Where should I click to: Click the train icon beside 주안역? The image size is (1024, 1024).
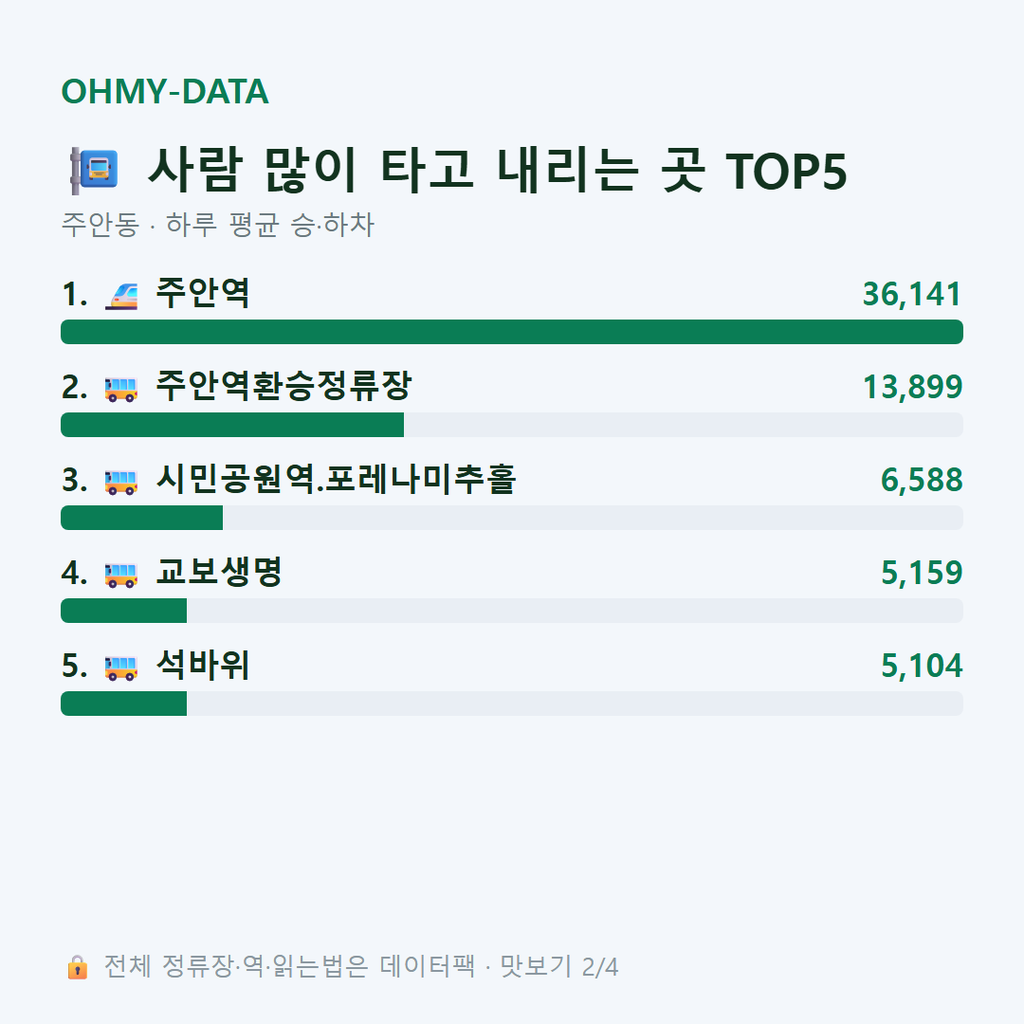click(x=121, y=295)
